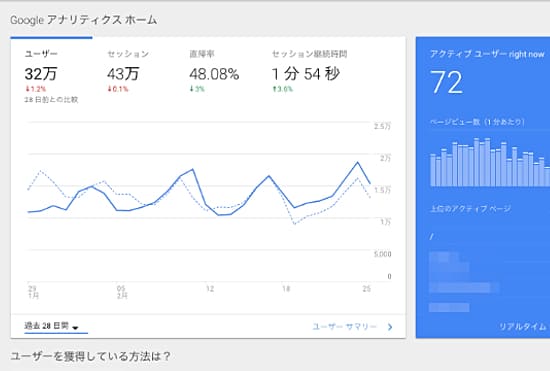Click the アクティブ ユーザー right now title

click(487, 54)
